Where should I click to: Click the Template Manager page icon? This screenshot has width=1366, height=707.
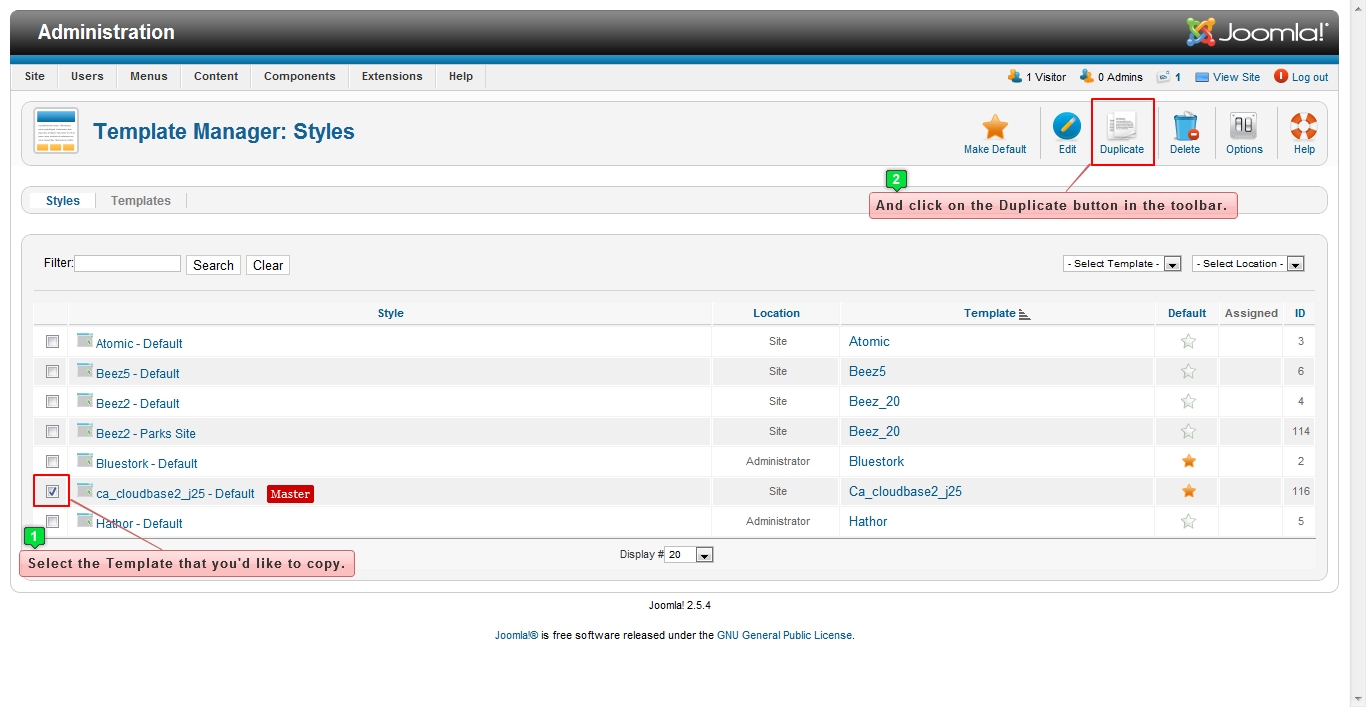(x=56, y=131)
